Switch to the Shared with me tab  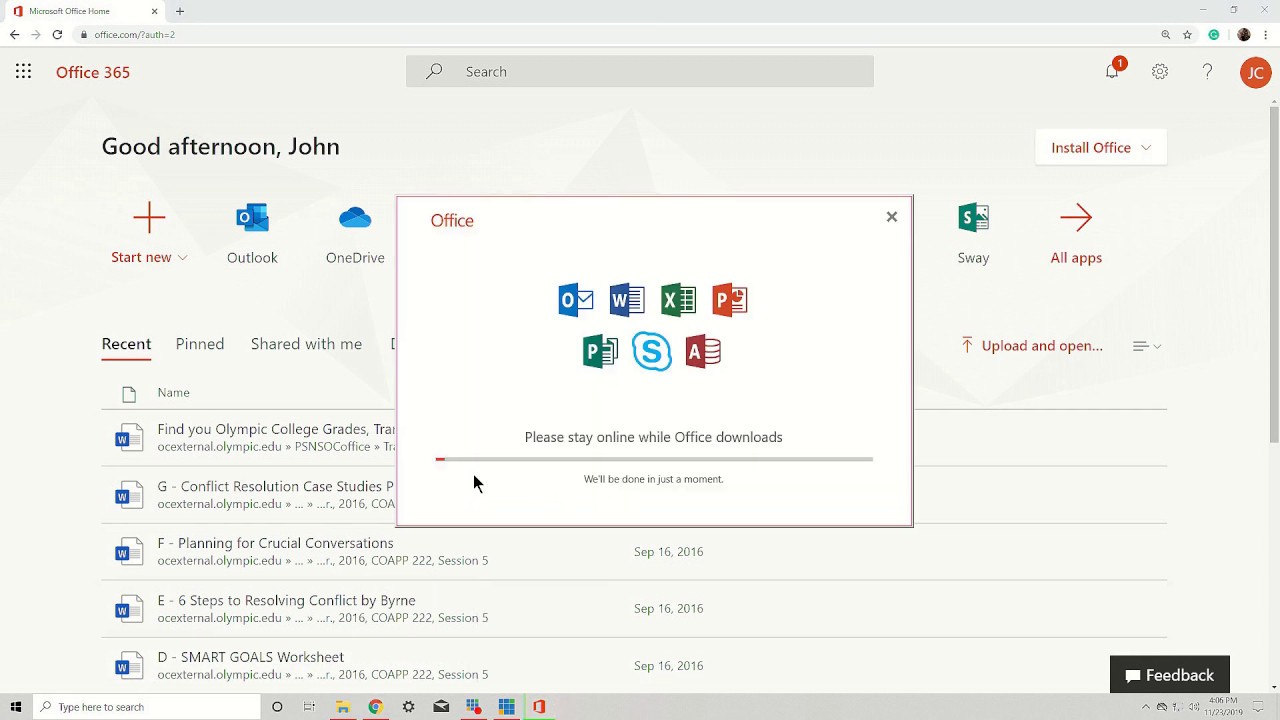click(306, 344)
